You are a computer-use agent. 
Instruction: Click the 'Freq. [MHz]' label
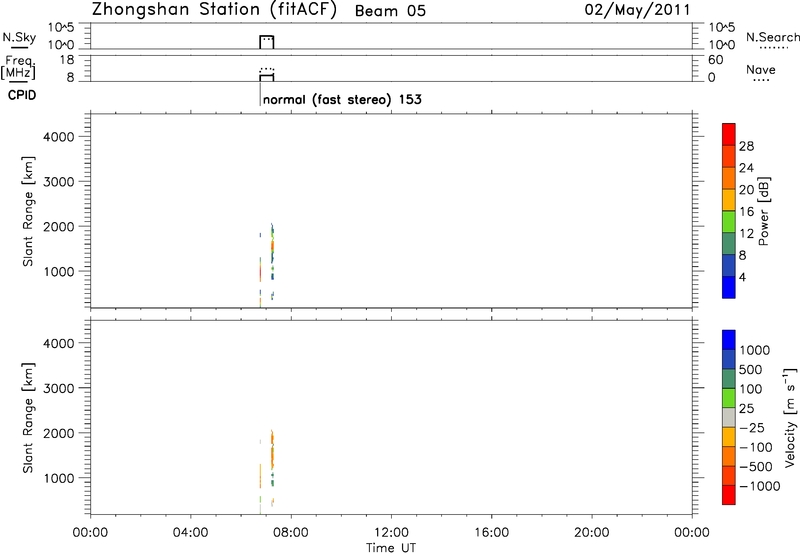[18, 67]
